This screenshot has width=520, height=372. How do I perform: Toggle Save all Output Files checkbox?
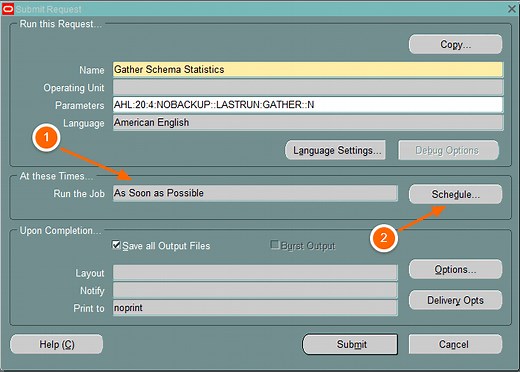(x=116, y=245)
